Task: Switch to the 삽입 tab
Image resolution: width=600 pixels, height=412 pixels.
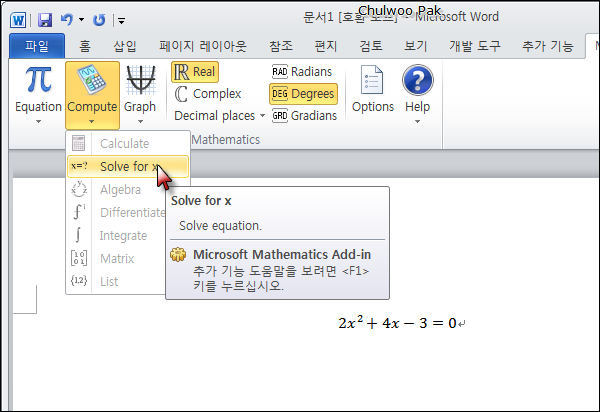Action: pyautogui.click(x=125, y=46)
